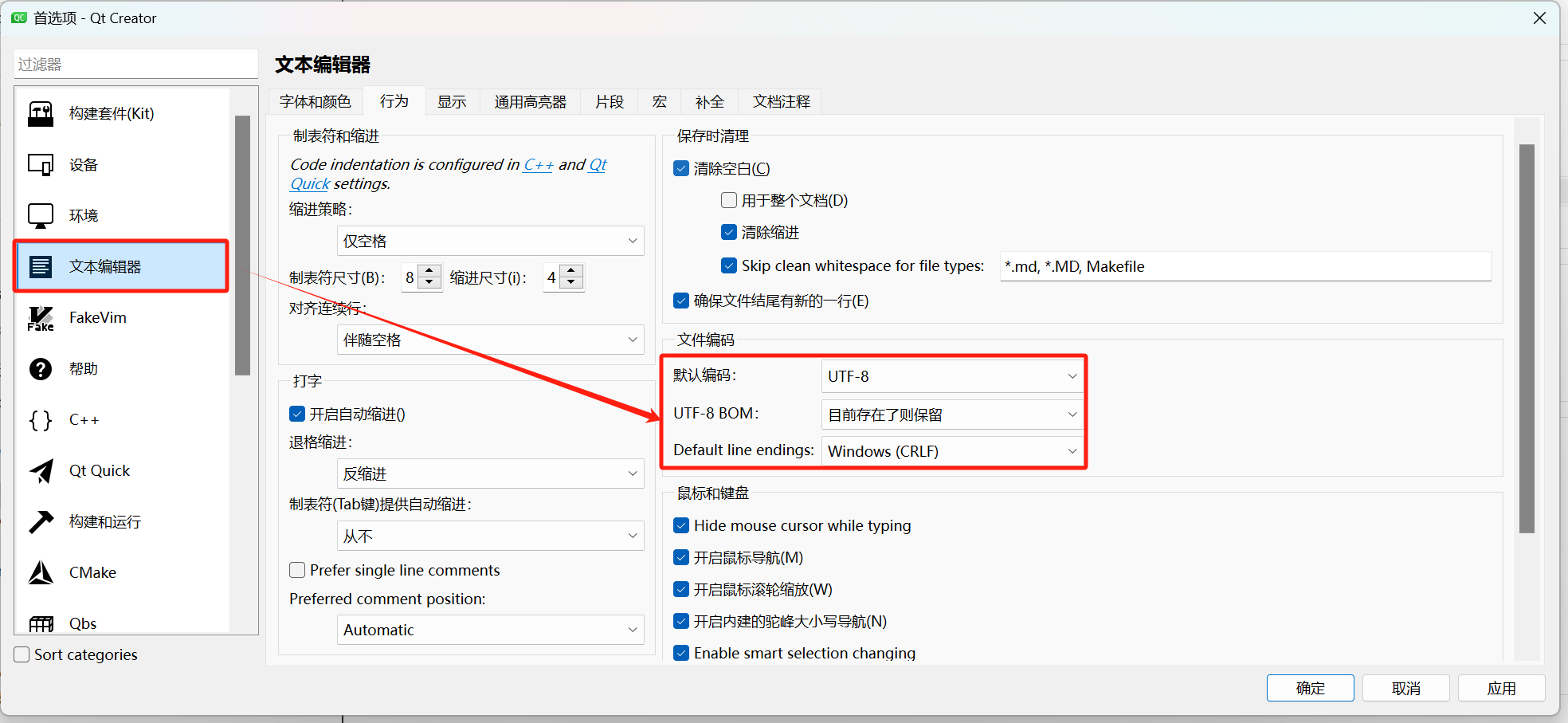
Task: Switch to the 字体和颜色 tab
Action: (316, 102)
